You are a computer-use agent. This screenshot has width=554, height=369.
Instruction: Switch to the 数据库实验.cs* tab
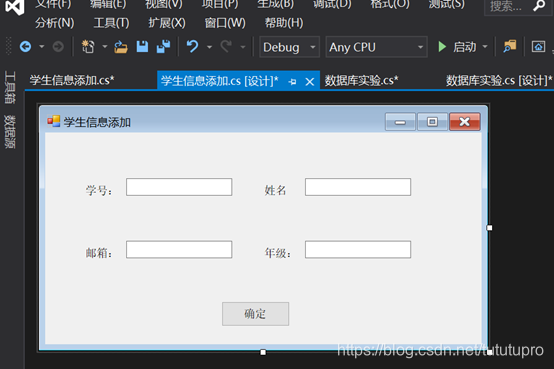tap(361, 80)
